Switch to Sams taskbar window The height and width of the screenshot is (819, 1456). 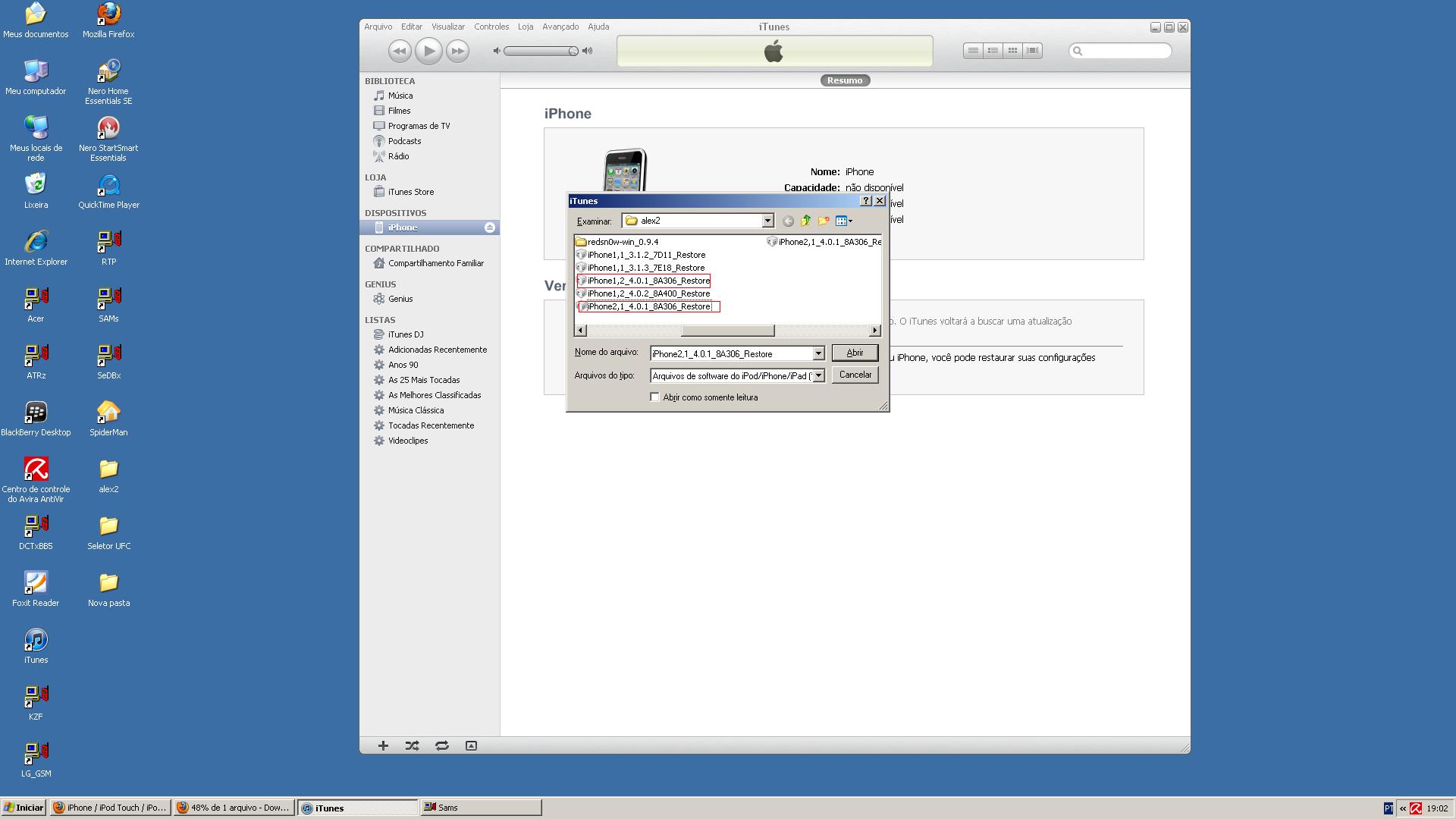click(x=481, y=808)
